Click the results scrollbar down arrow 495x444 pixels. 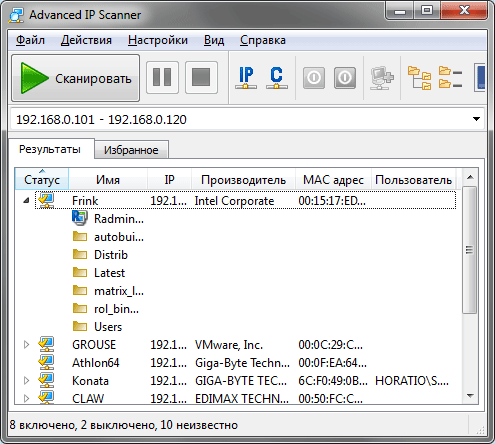point(470,396)
